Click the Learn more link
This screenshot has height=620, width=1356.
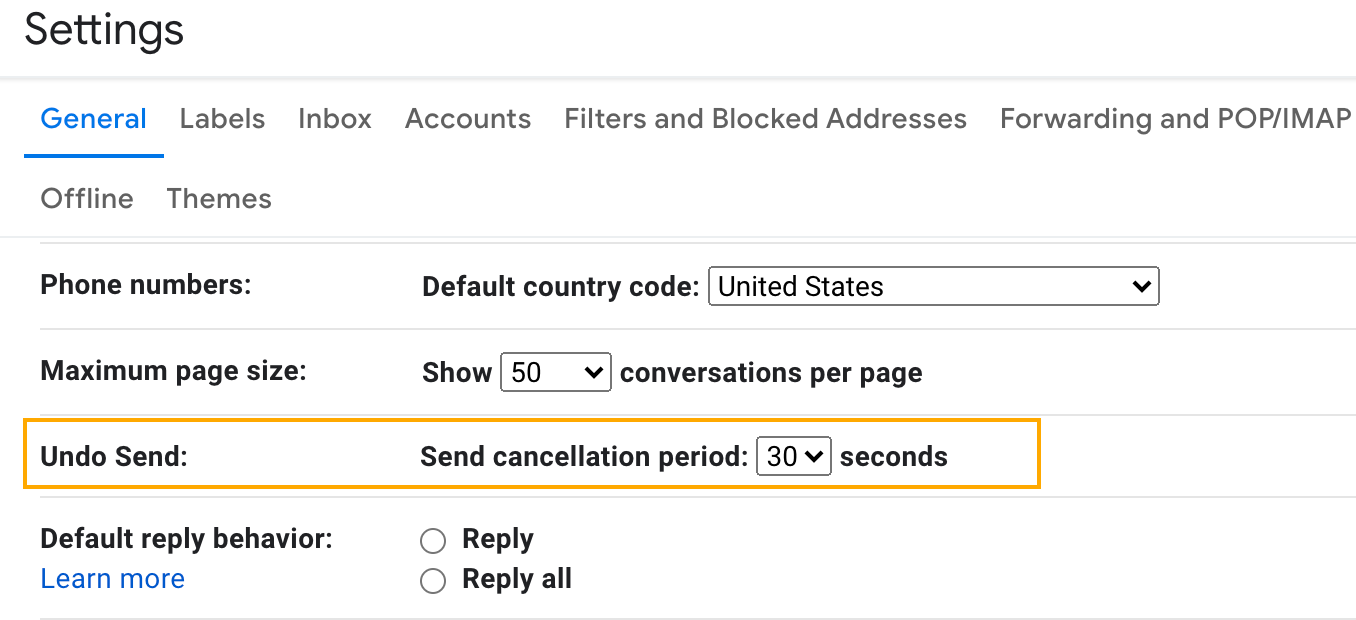(112, 579)
